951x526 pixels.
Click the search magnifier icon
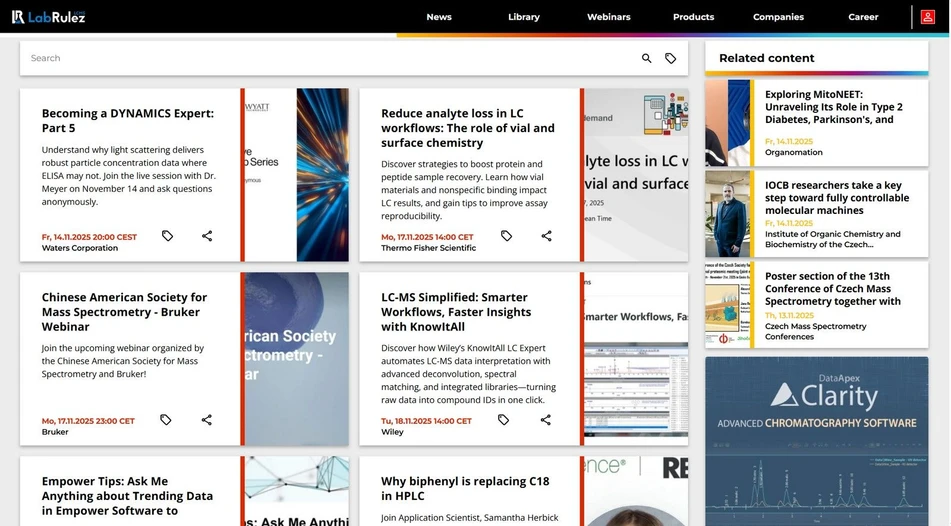tap(646, 59)
